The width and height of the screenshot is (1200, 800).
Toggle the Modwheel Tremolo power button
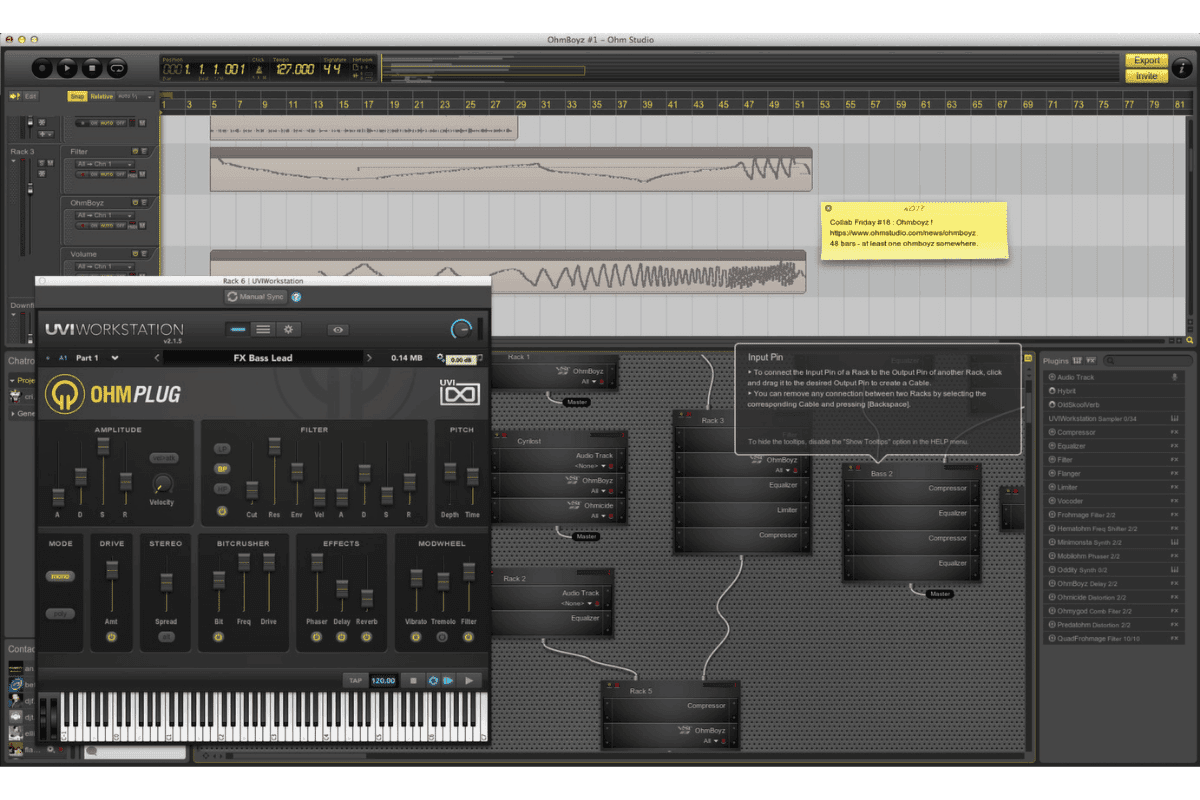click(x=442, y=636)
